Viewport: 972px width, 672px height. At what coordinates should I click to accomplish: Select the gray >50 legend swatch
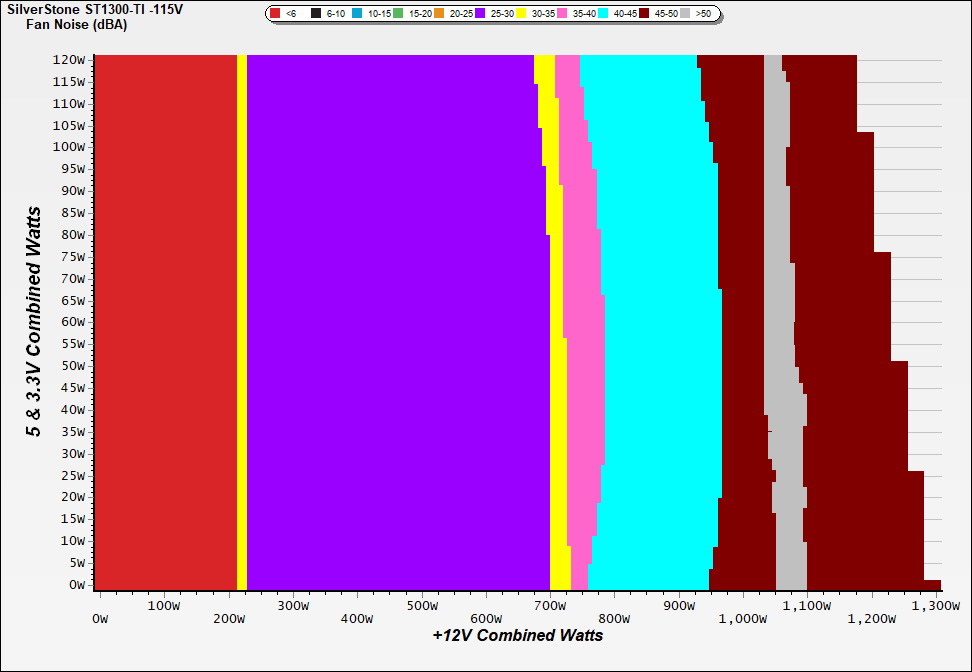coord(686,14)
